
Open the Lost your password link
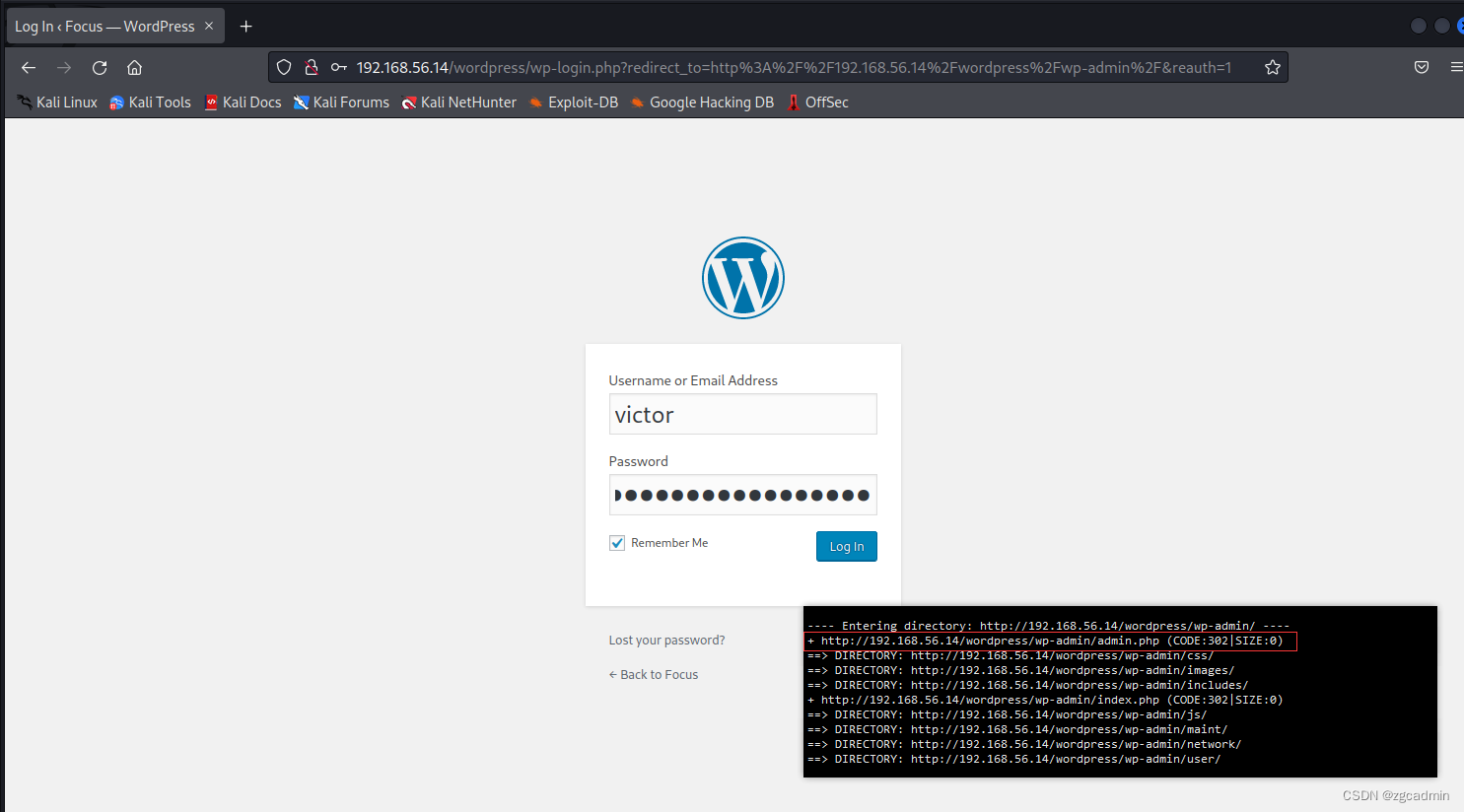(666, 641)
